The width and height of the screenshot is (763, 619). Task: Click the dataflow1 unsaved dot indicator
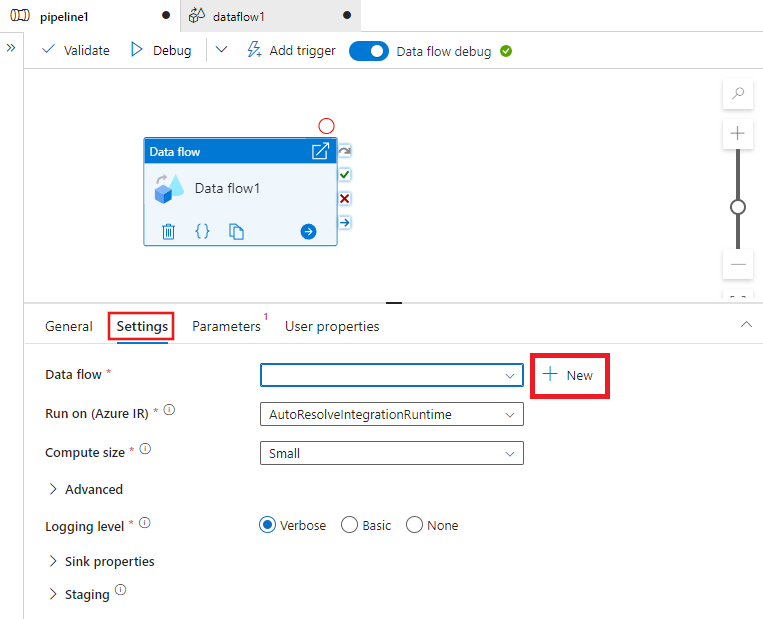tap(347, 15)
